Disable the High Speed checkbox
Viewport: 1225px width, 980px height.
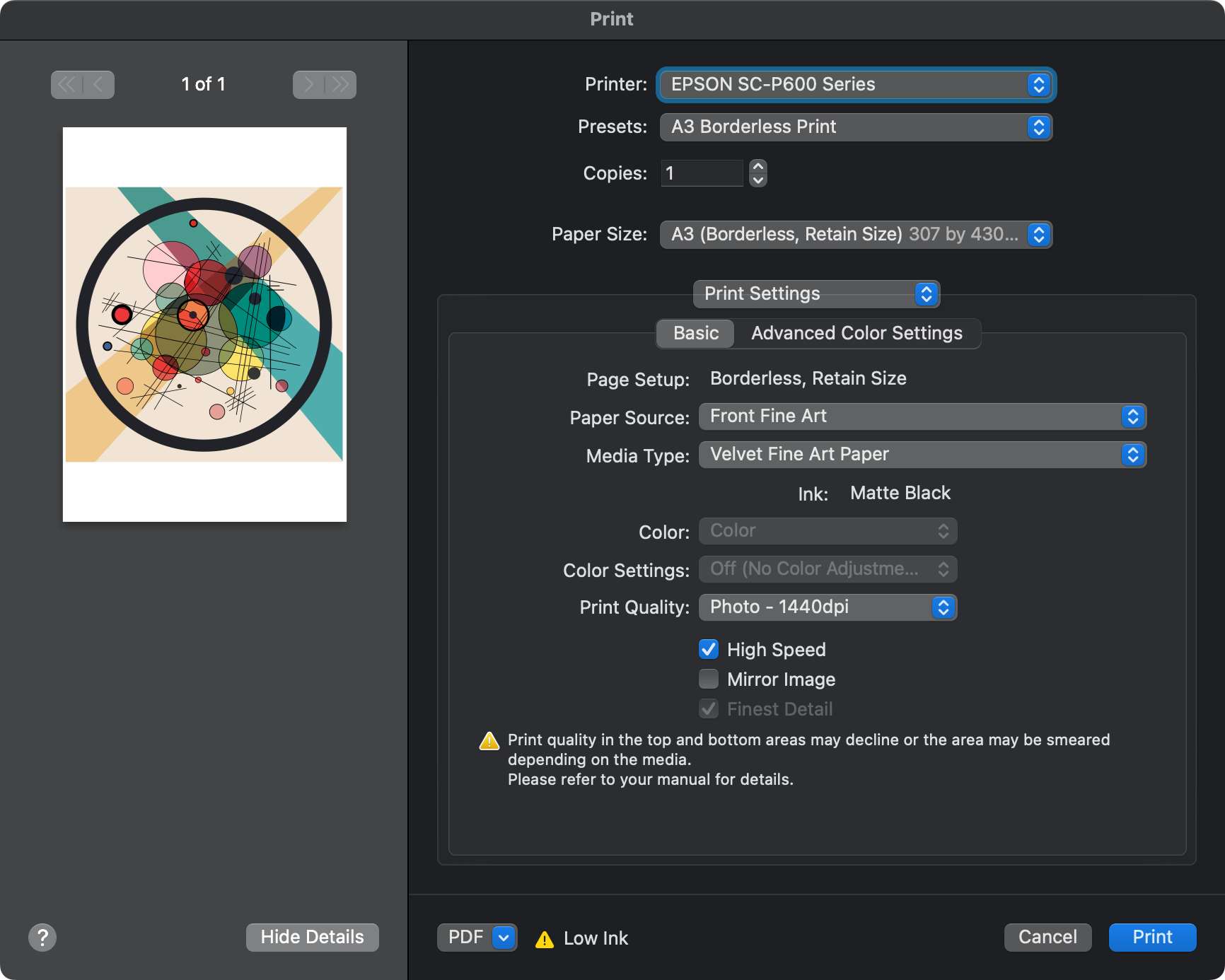pos(709,649)
